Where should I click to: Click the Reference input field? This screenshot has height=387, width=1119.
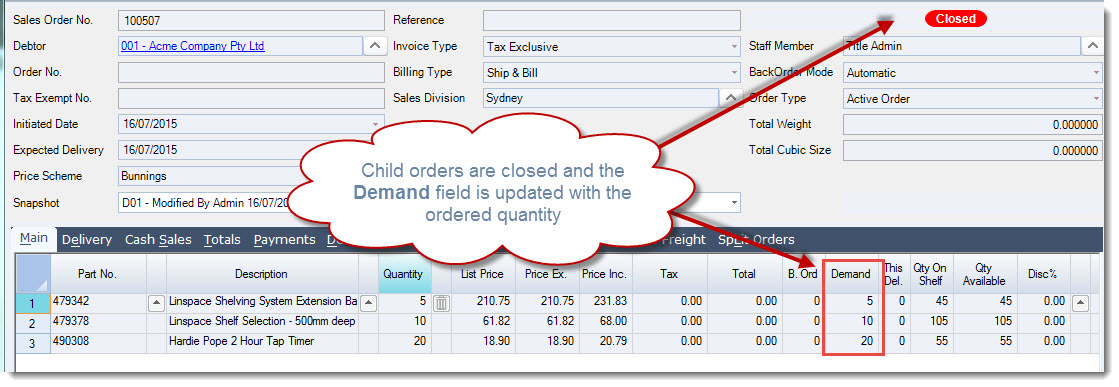tap(612, 20)
